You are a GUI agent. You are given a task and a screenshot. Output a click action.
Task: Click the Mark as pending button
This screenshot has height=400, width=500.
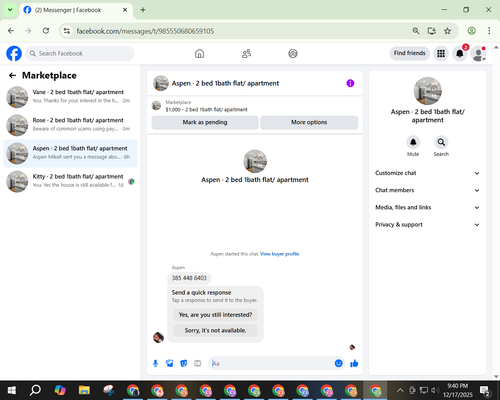pos(205,122)
